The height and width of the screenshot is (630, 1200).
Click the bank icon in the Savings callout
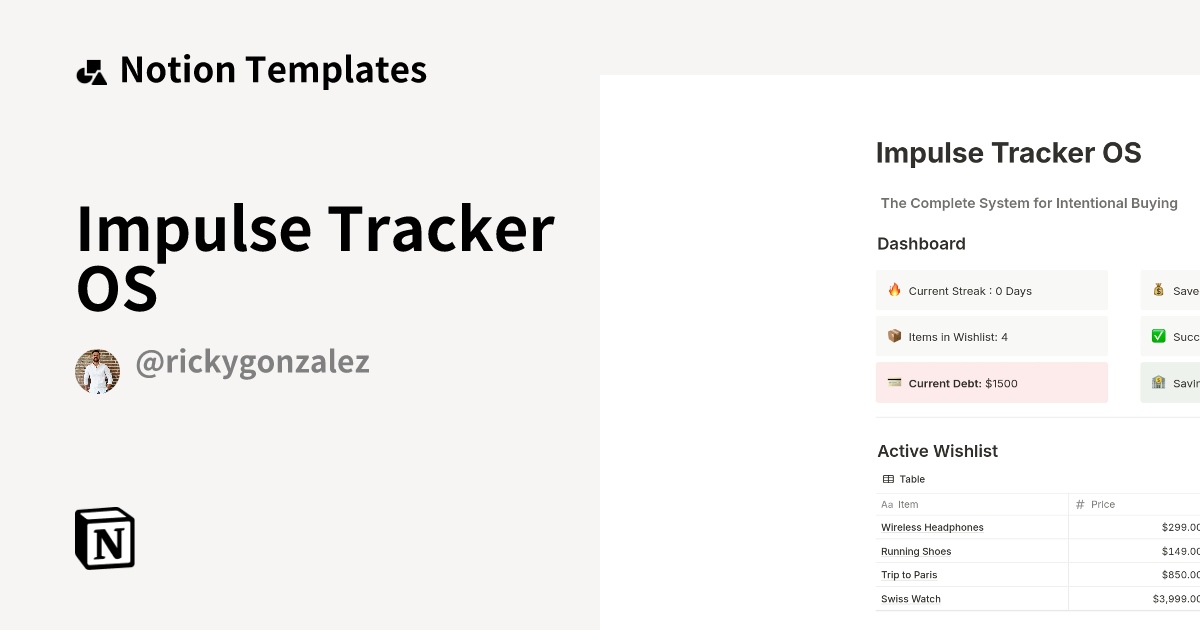pyautogui.click(x=1159, y=382)
